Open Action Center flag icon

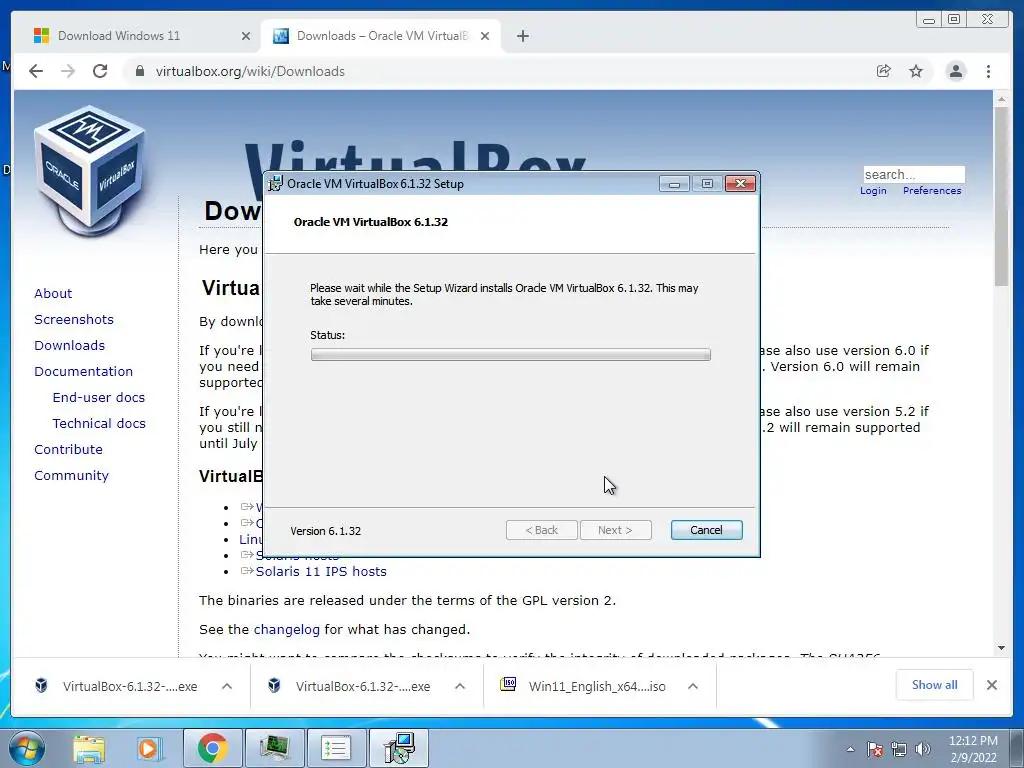(874, 749)
